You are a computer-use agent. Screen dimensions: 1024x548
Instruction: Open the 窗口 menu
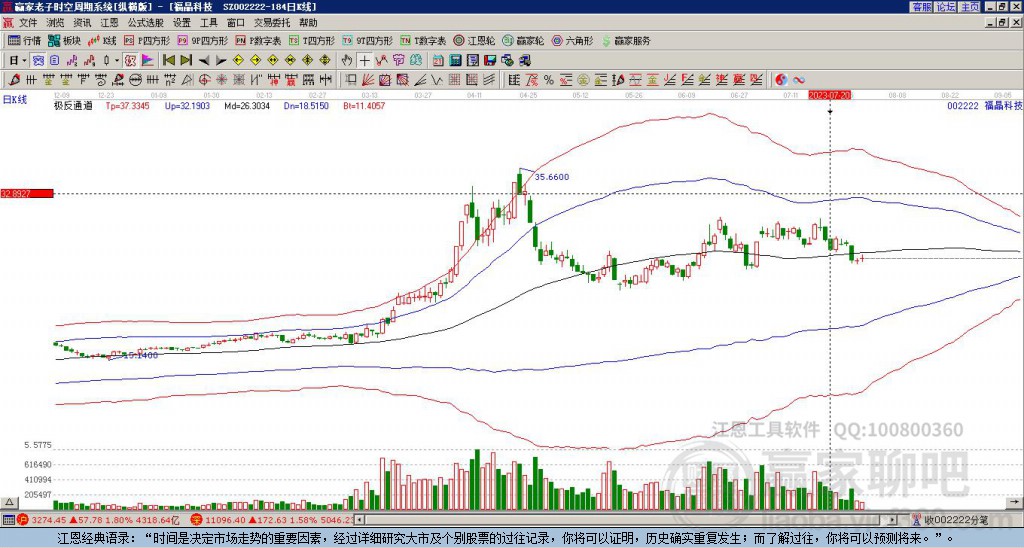[x=236, y=23]
